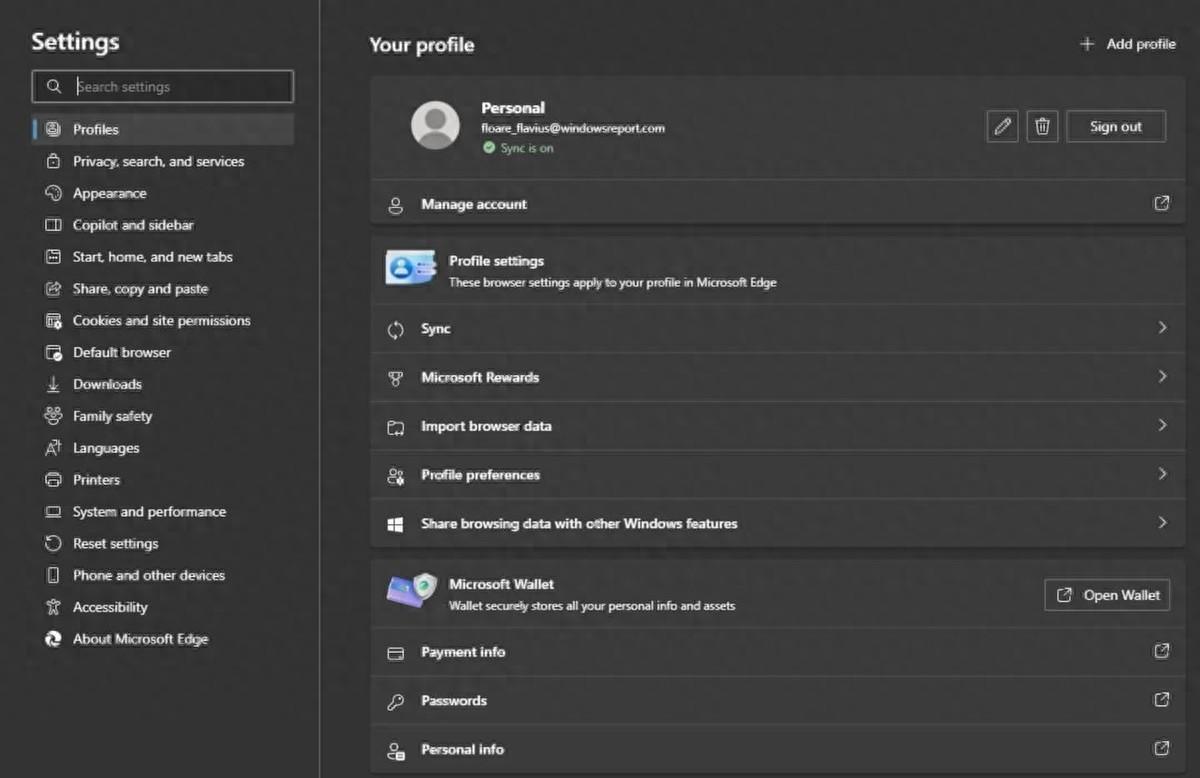
Task: Go to Printers settings
Action: click(x=163, y=480)
